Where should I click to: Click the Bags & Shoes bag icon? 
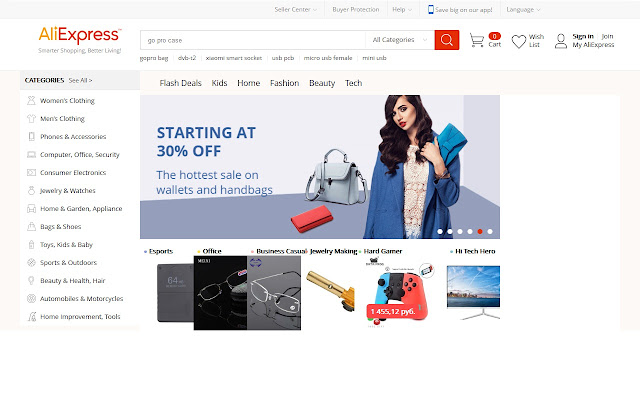coord(31,227)
